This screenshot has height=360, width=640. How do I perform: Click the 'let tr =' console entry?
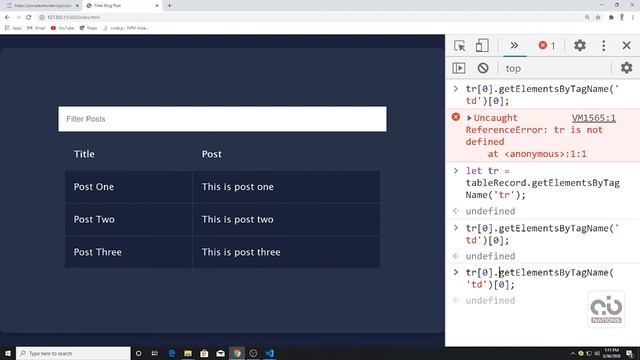point(542,183)
